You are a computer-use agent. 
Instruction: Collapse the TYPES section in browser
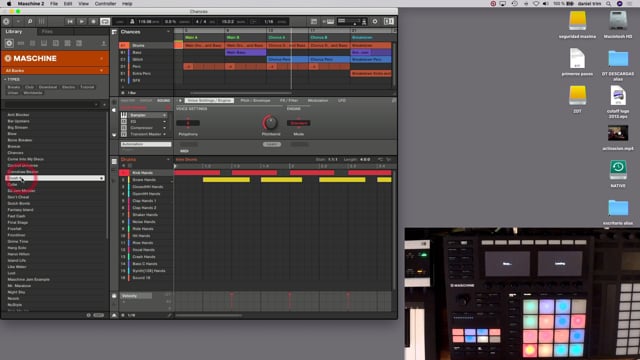5,79
